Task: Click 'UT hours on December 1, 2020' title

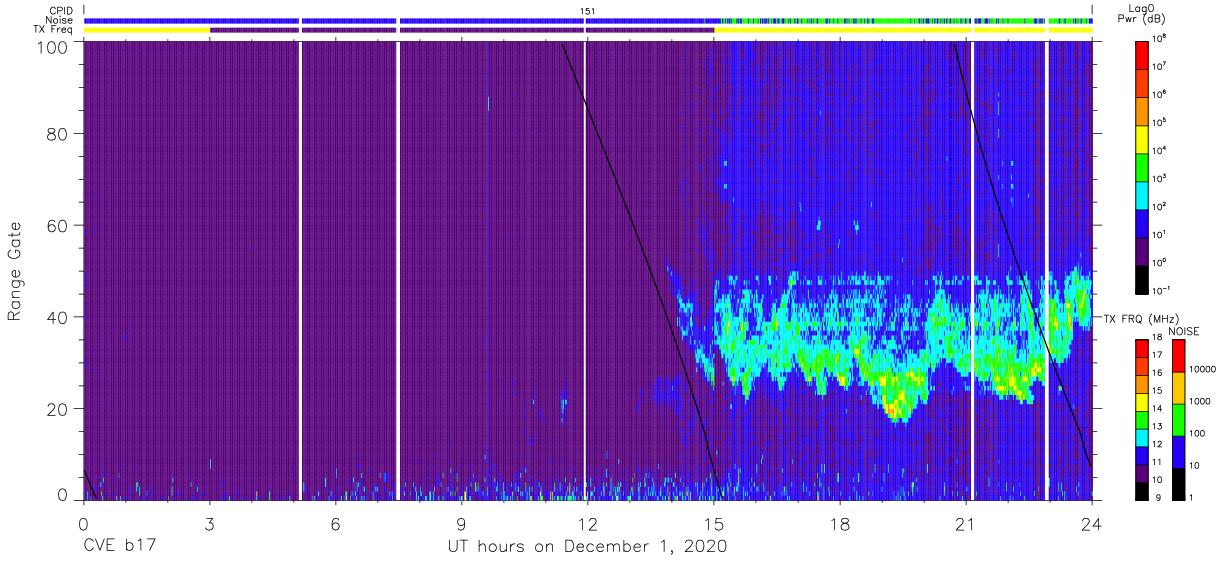Action: (x=587, y=547)
